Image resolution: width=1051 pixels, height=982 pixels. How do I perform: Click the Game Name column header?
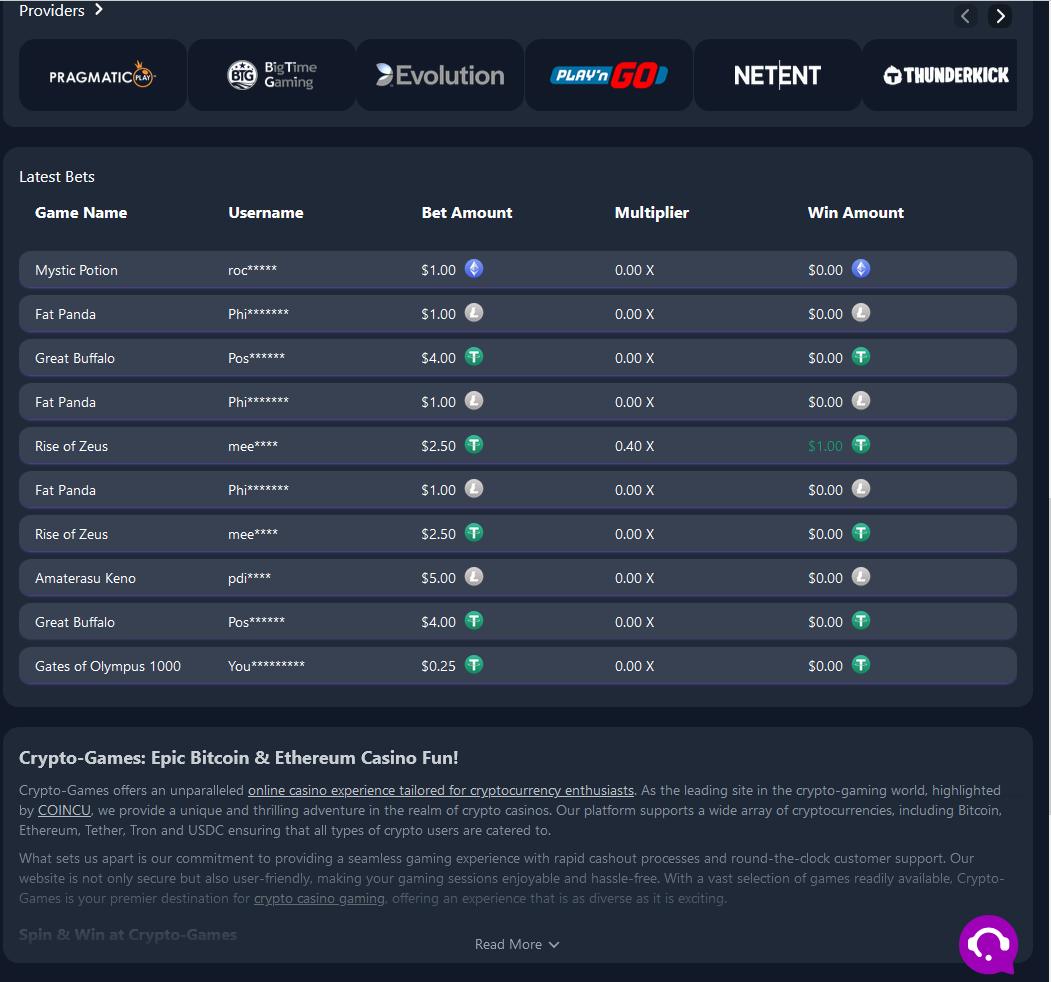tap(81, 212)
